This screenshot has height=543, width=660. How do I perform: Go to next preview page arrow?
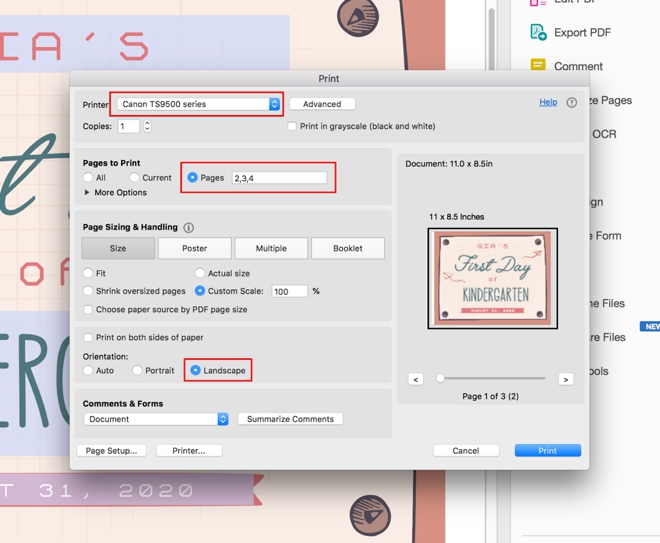coord(566,379)
